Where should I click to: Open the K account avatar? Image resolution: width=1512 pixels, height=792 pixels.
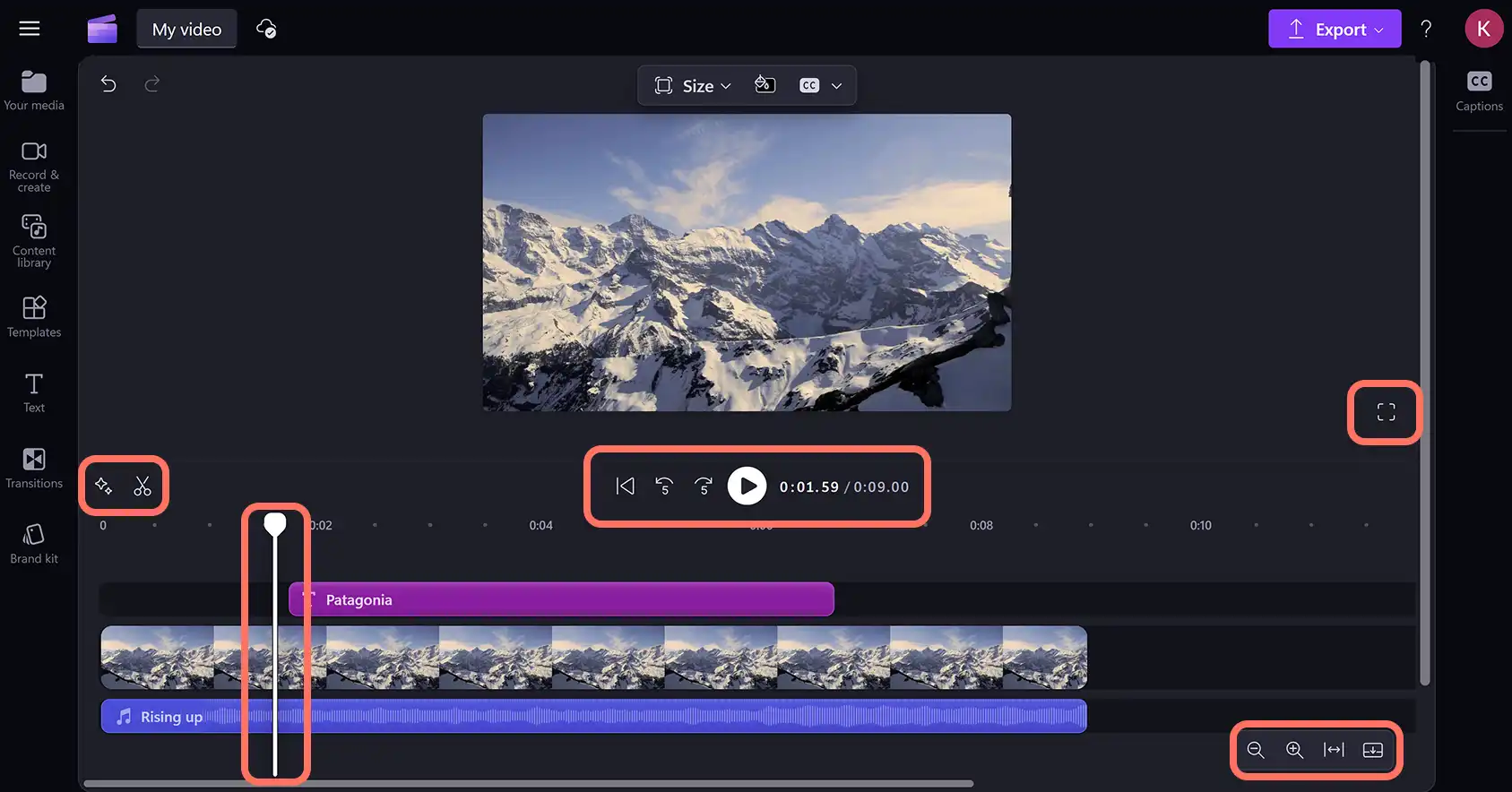pos(1483,29)
